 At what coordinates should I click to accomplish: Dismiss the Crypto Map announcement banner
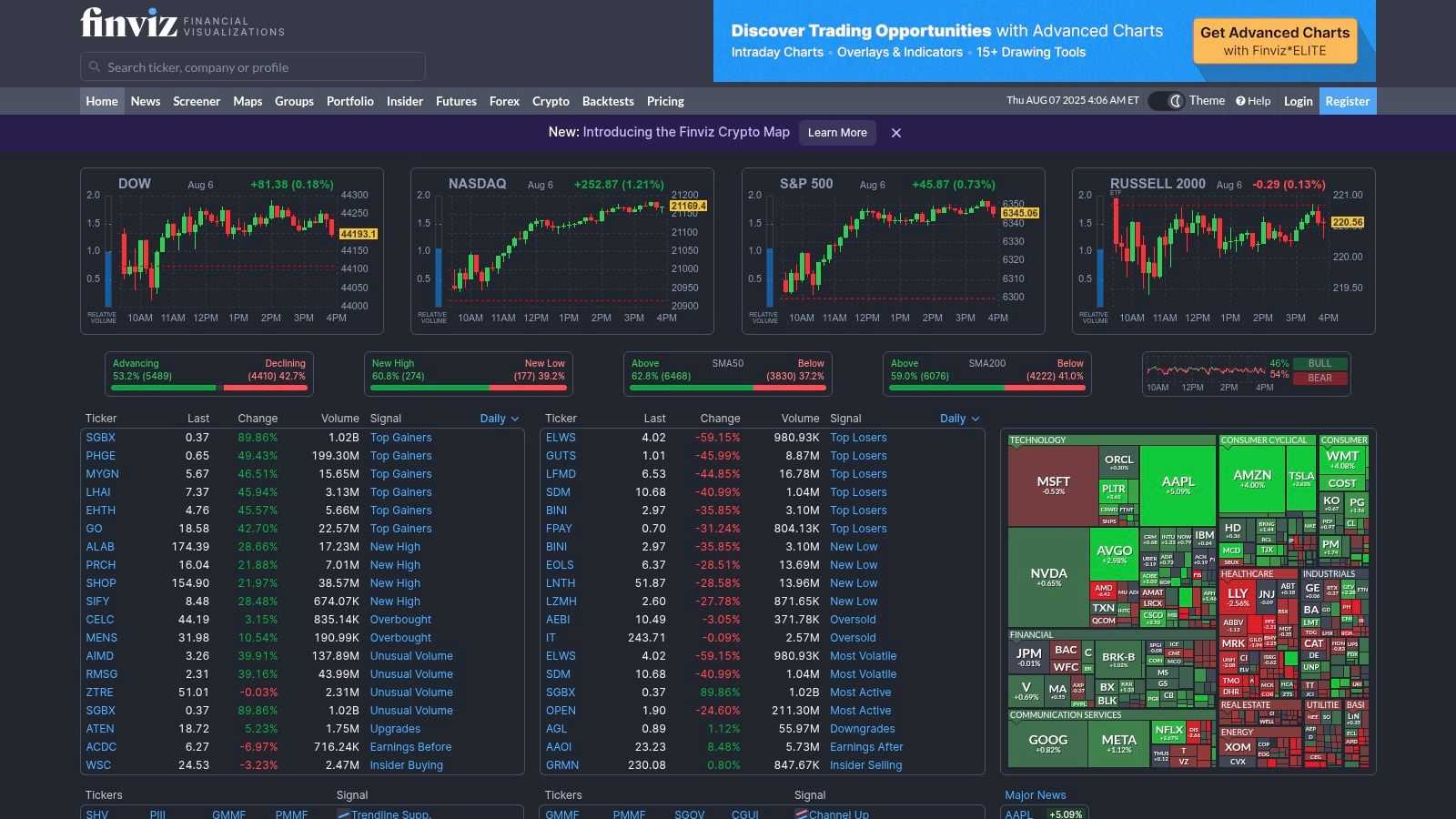pos(896,133)
